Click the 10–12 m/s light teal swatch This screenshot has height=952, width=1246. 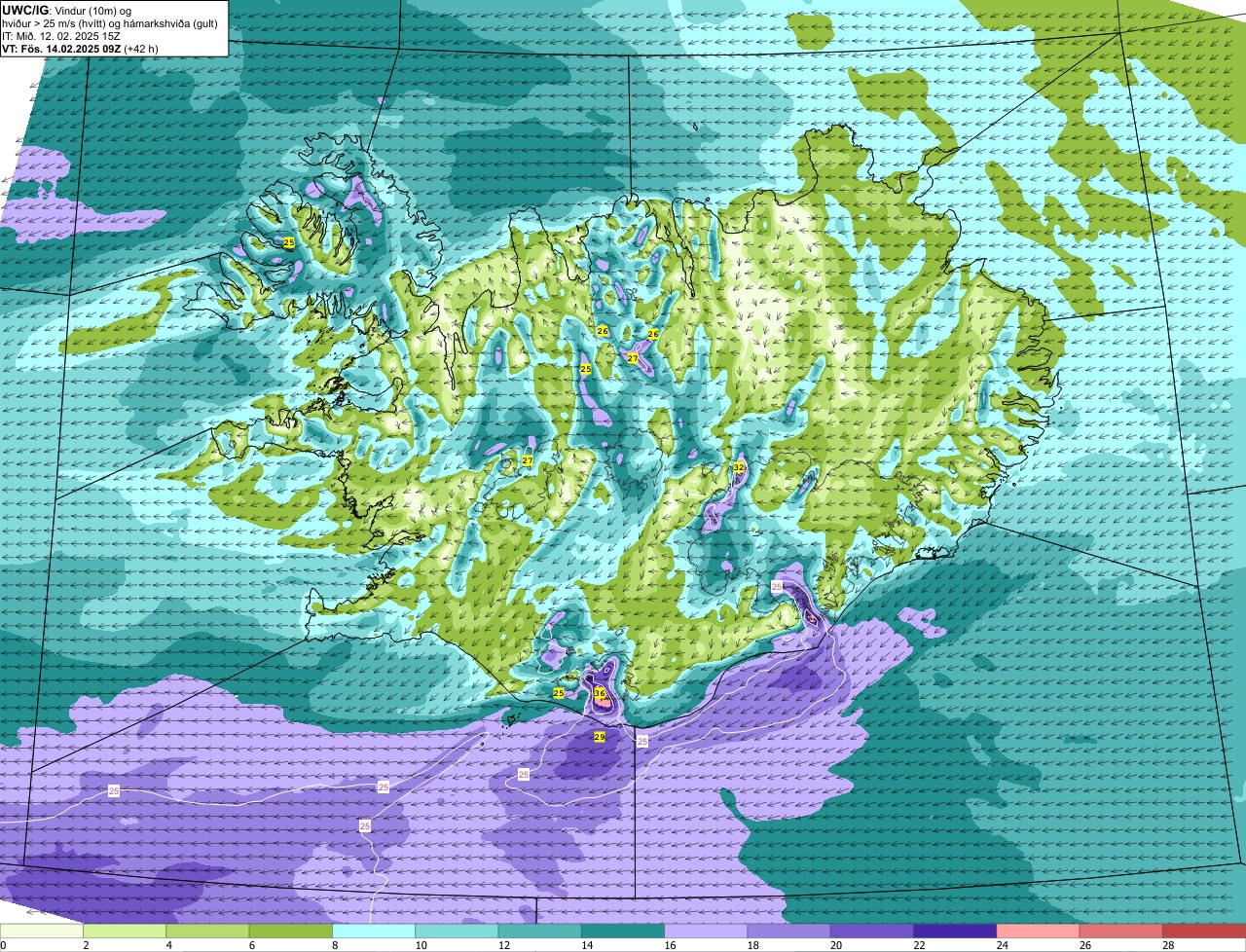(x=457, y=932)
